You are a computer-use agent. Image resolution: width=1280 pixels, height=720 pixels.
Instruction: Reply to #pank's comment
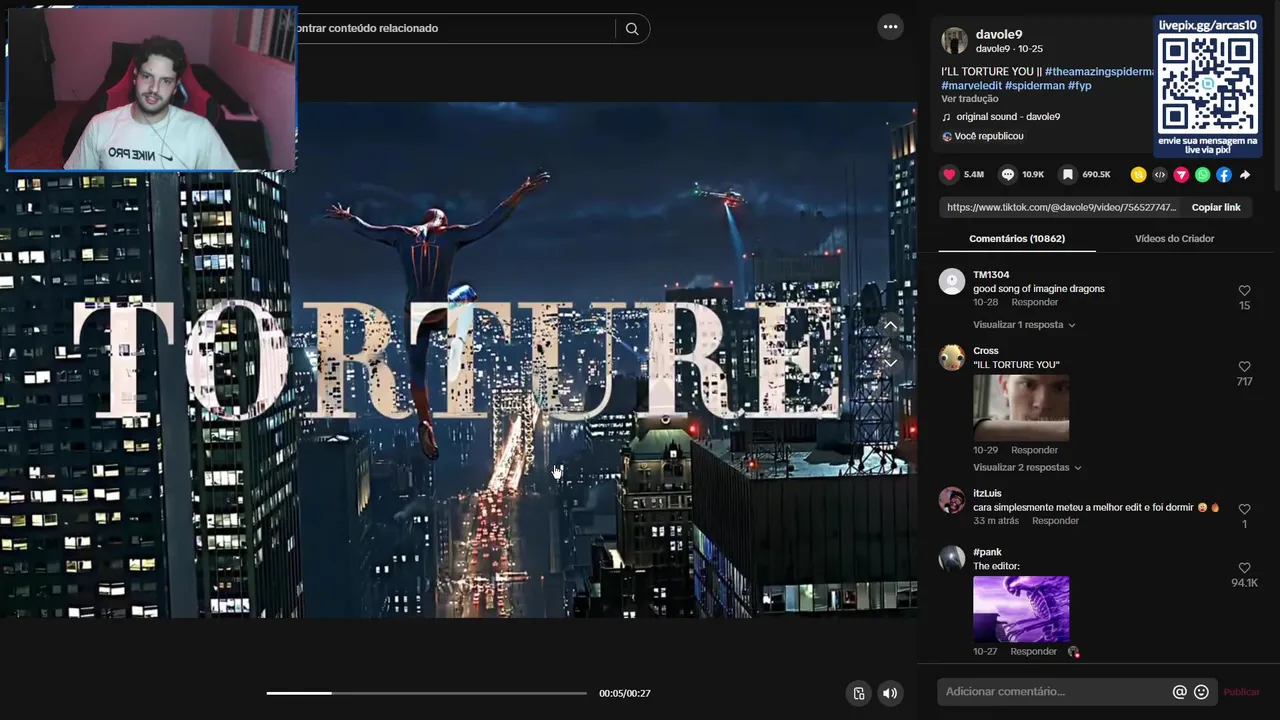click(x=1033, y=652)
